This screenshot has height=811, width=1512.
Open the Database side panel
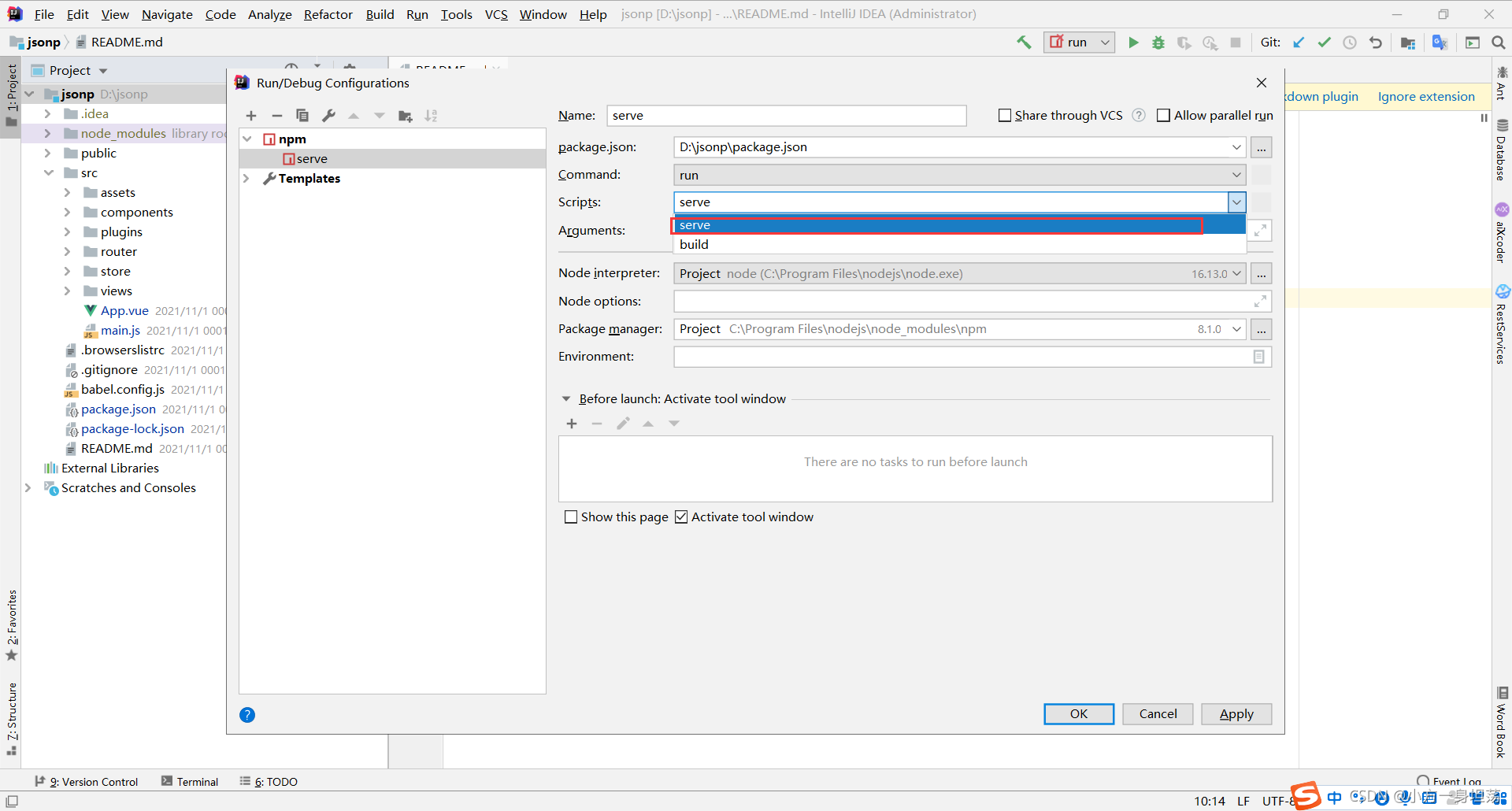pyautogui.click(x=1502, y=150)
